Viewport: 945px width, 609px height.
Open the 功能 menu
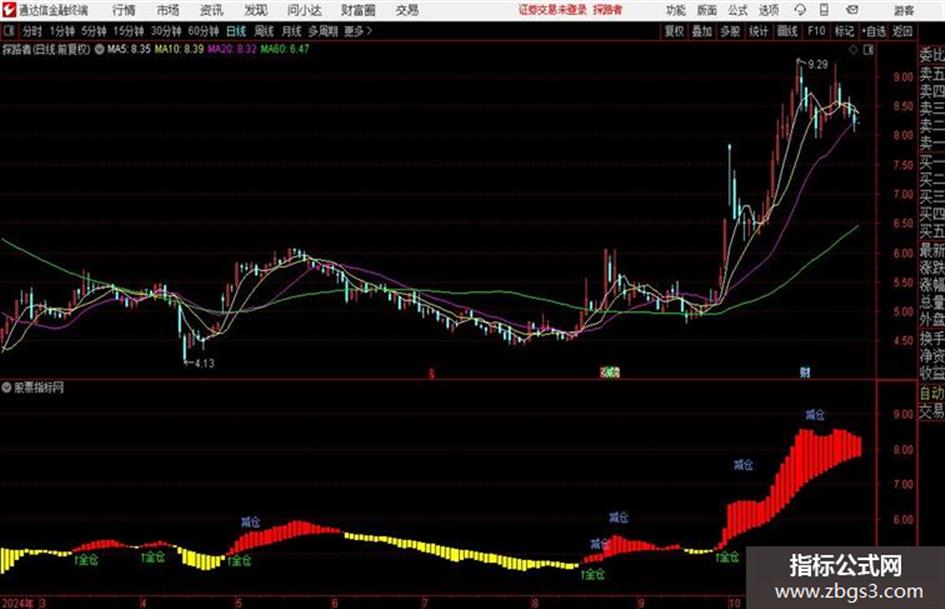click(x=676, y=10)
